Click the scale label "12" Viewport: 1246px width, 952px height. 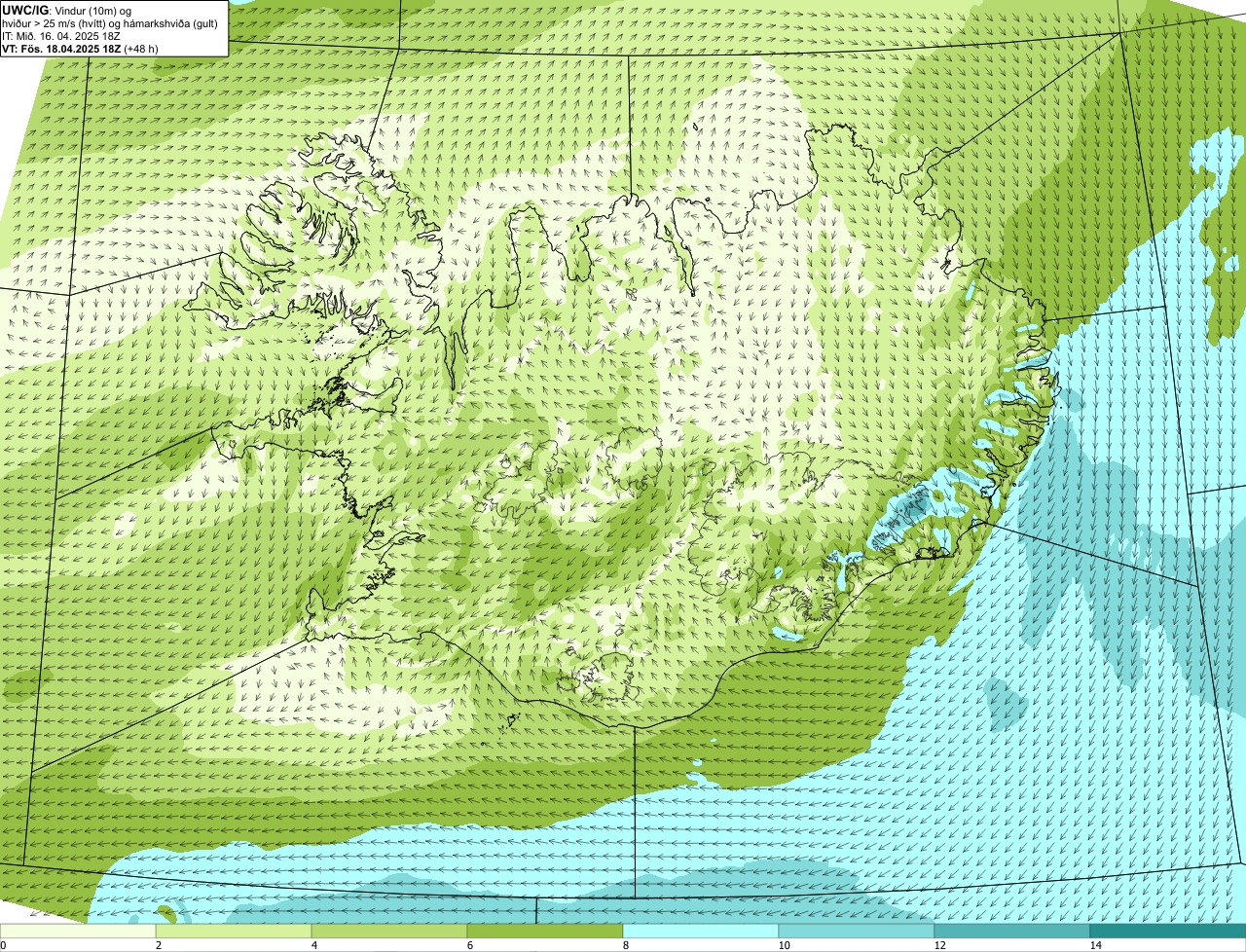point(939,945)
